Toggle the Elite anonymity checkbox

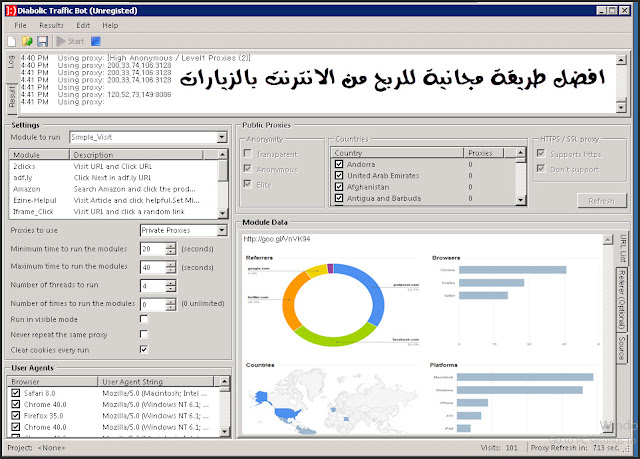tap(247, 184)
